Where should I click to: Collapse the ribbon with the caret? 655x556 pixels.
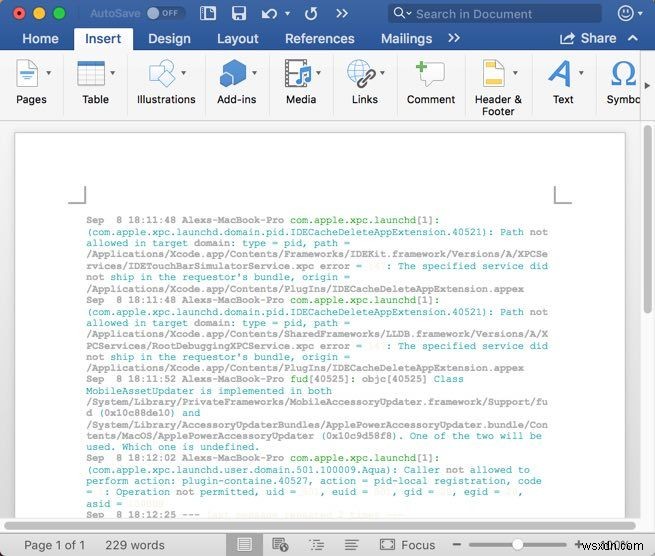click(x=633, y=38)
